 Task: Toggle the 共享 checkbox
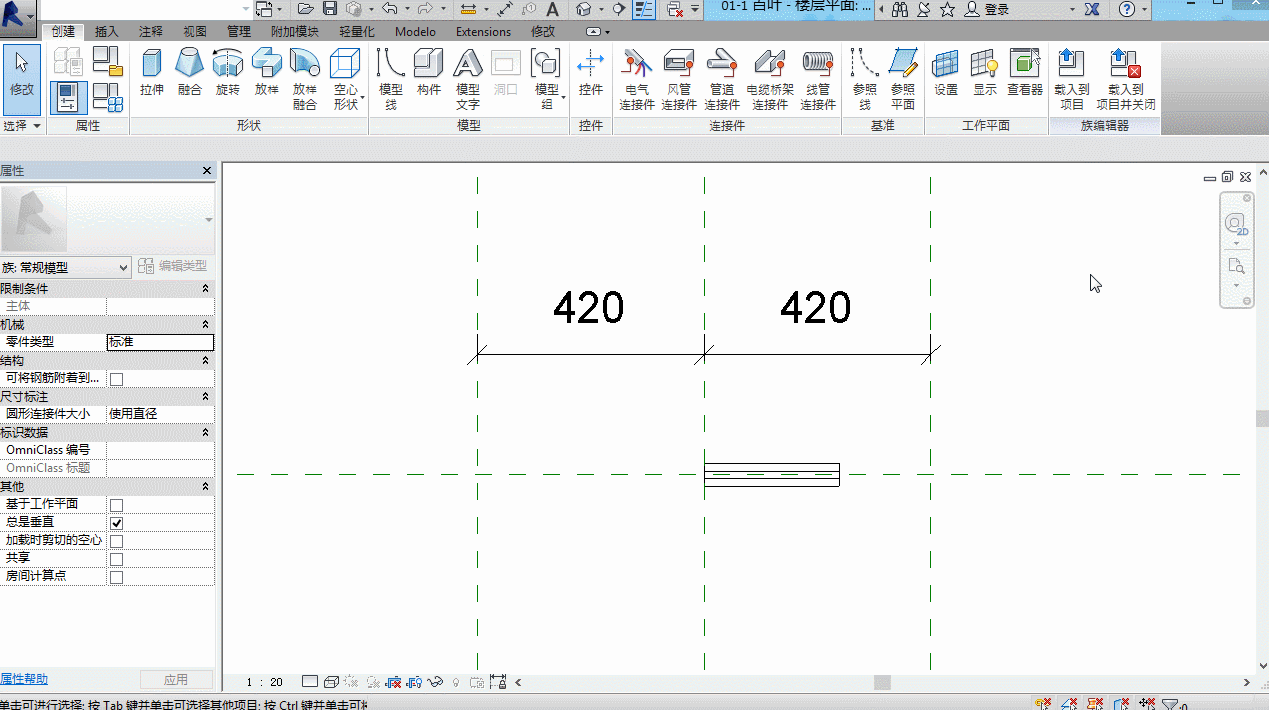click(116, 559)
